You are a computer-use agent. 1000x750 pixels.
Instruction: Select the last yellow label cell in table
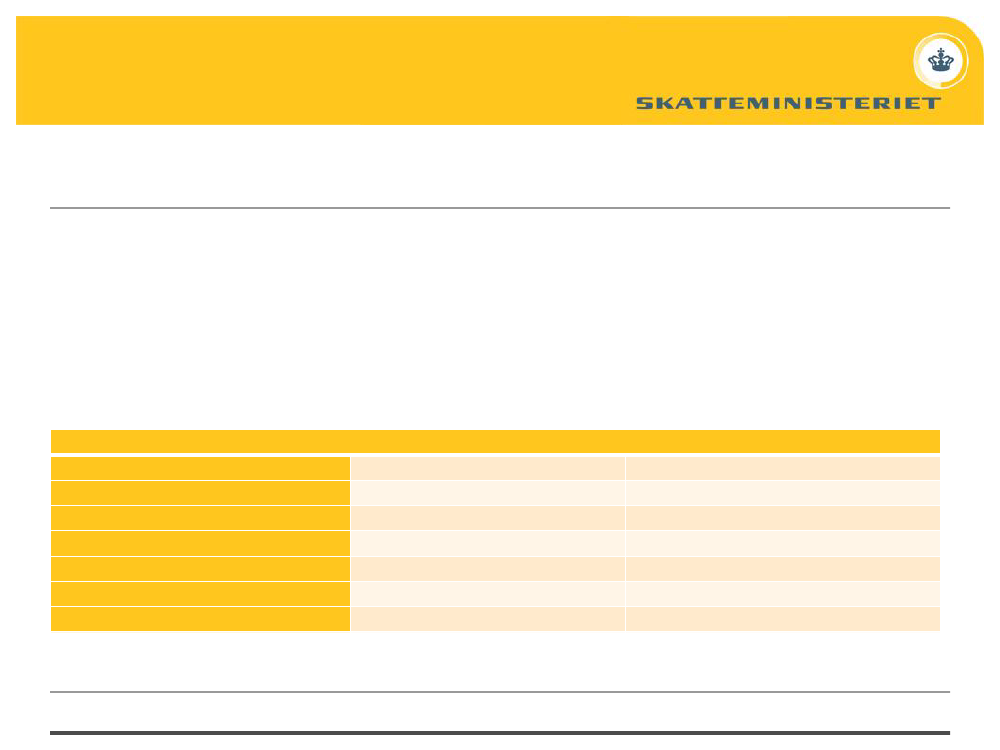pyautogui.click(x=200, y=619)
